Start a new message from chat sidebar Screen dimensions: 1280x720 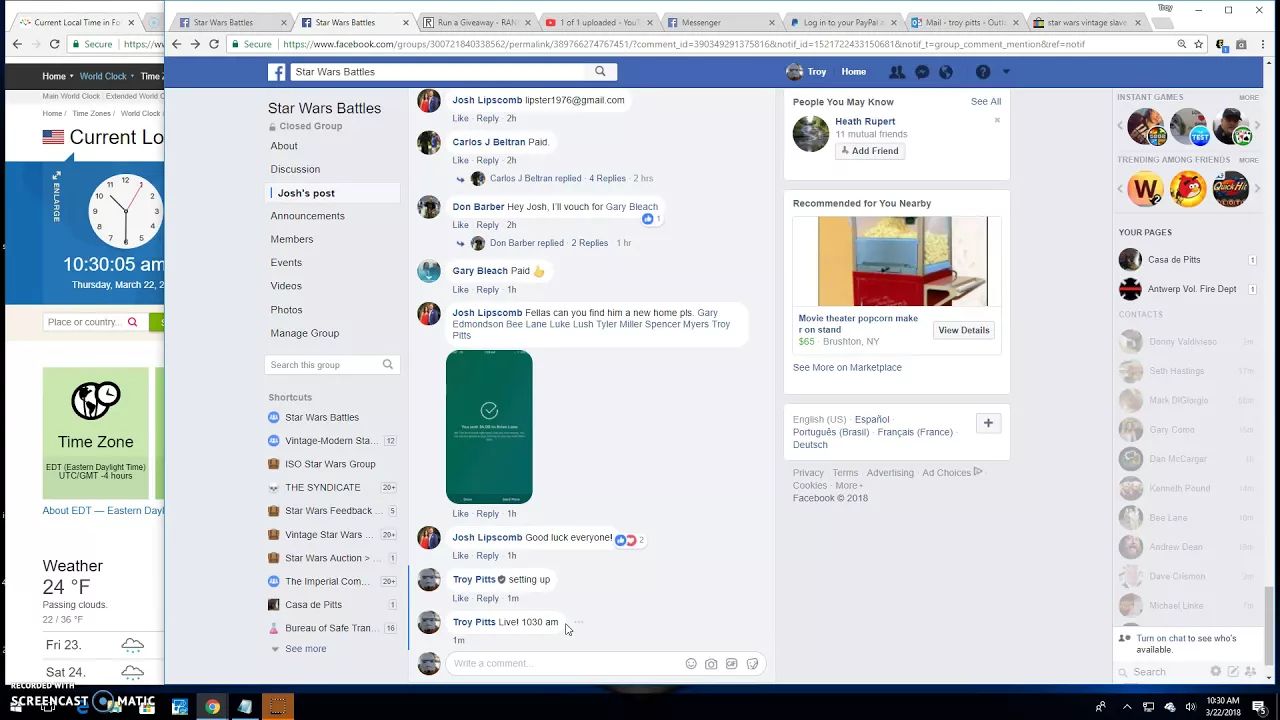tap(1234, 672)
